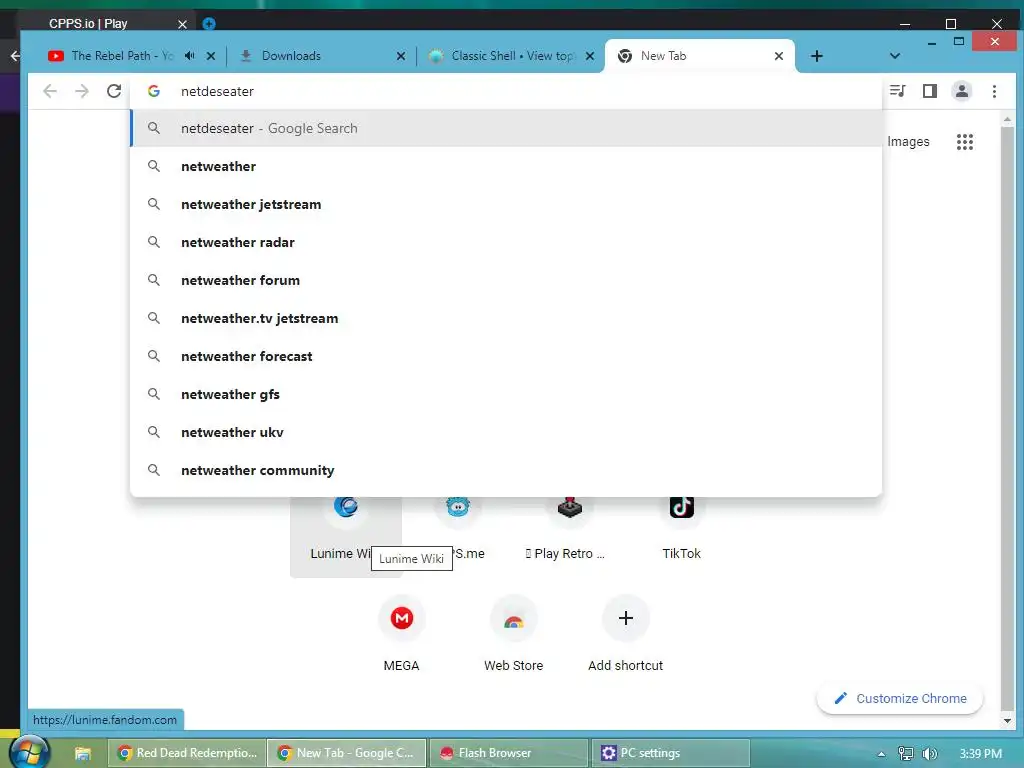Click the address bar containing netdeseater
Screen dimensions: 1024x768
point(506,91)
